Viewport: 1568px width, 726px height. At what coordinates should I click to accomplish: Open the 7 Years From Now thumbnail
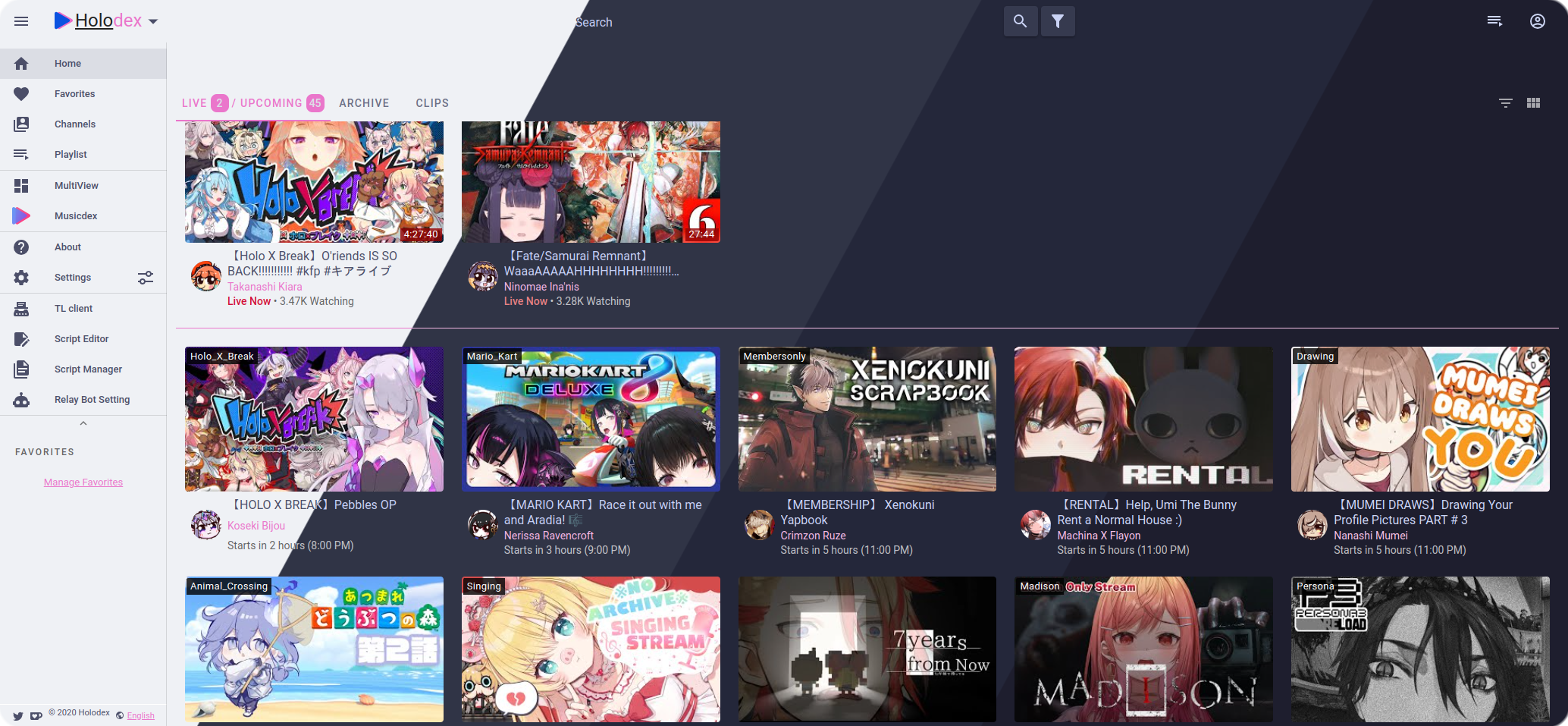(867, 649)
